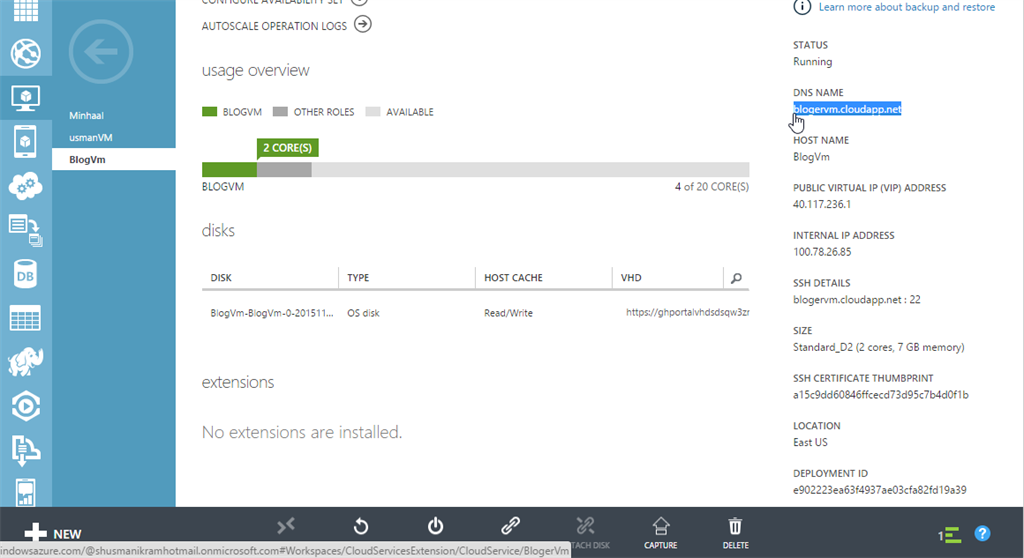The height and width of the screenshot is (558, 1024).
Task: Select the Minhaal virtual machine
Action: (86, 116)
